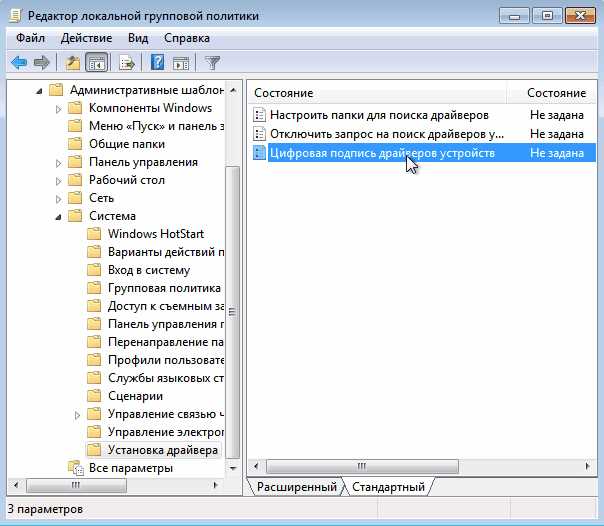Click the policy list horizontal scrollbar thumb
This screenshot has height=526, width=604.
coord(362,466)
